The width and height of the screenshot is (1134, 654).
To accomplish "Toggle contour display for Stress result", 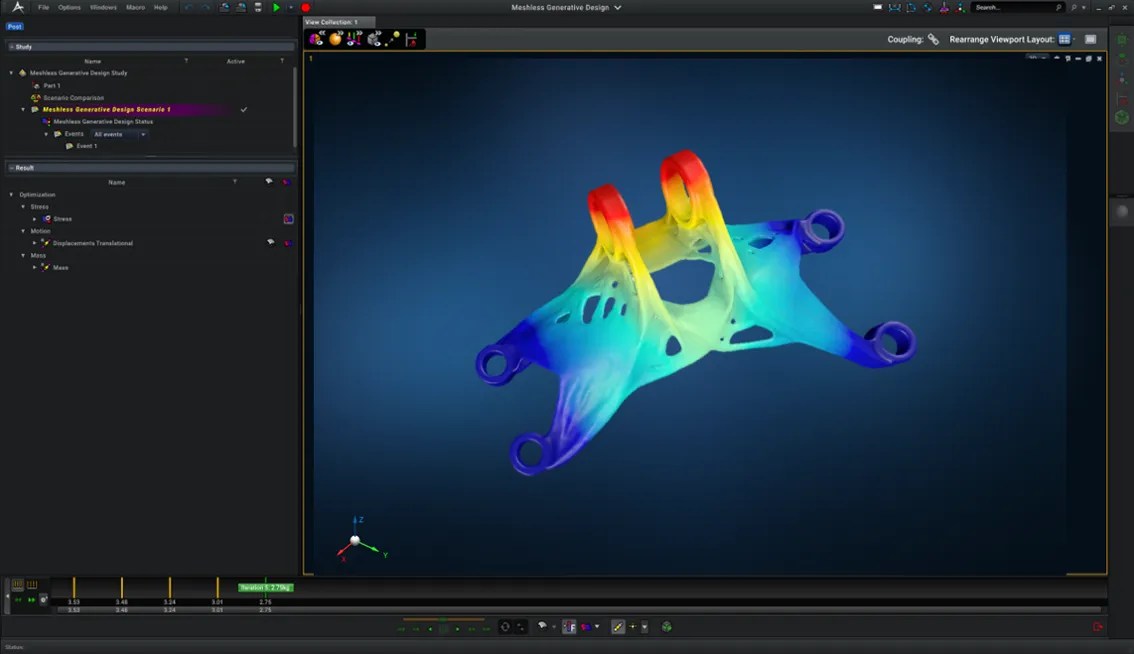I will pos(288,219).
